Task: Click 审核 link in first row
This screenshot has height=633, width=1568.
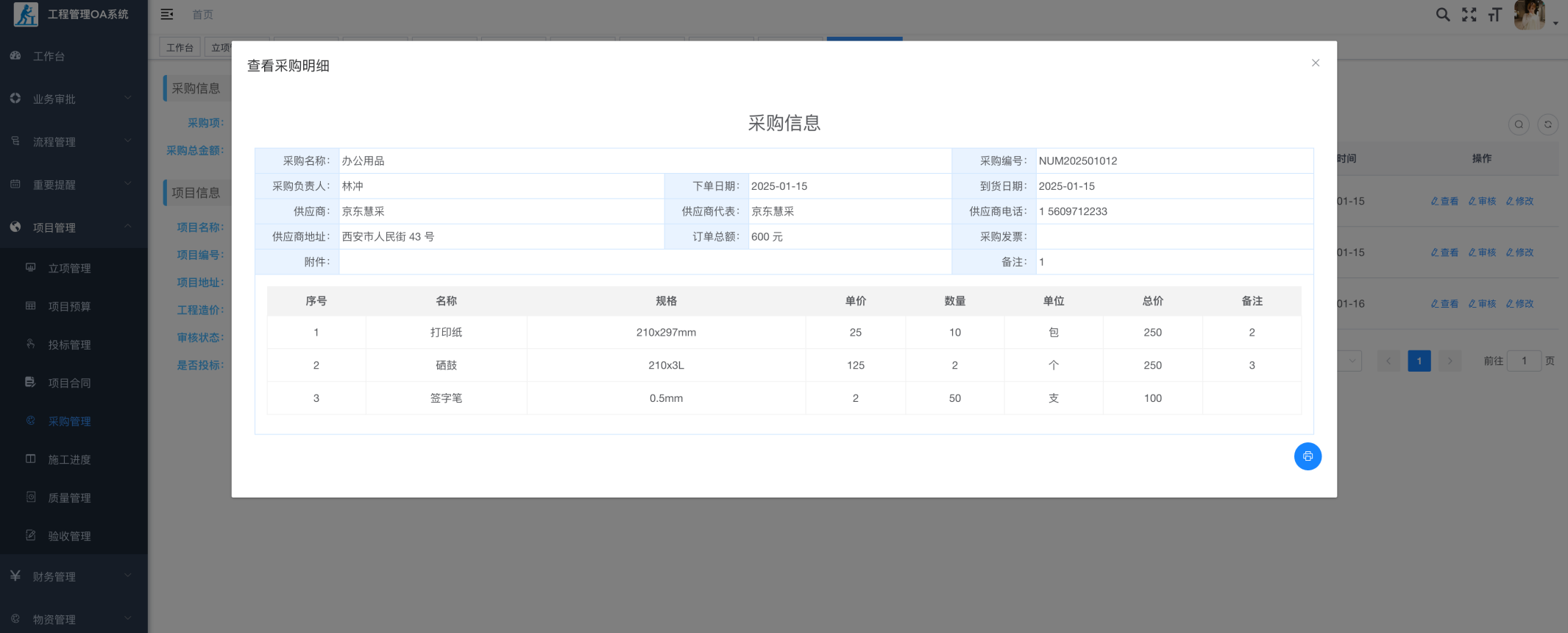Action: tap(1482, 201)
